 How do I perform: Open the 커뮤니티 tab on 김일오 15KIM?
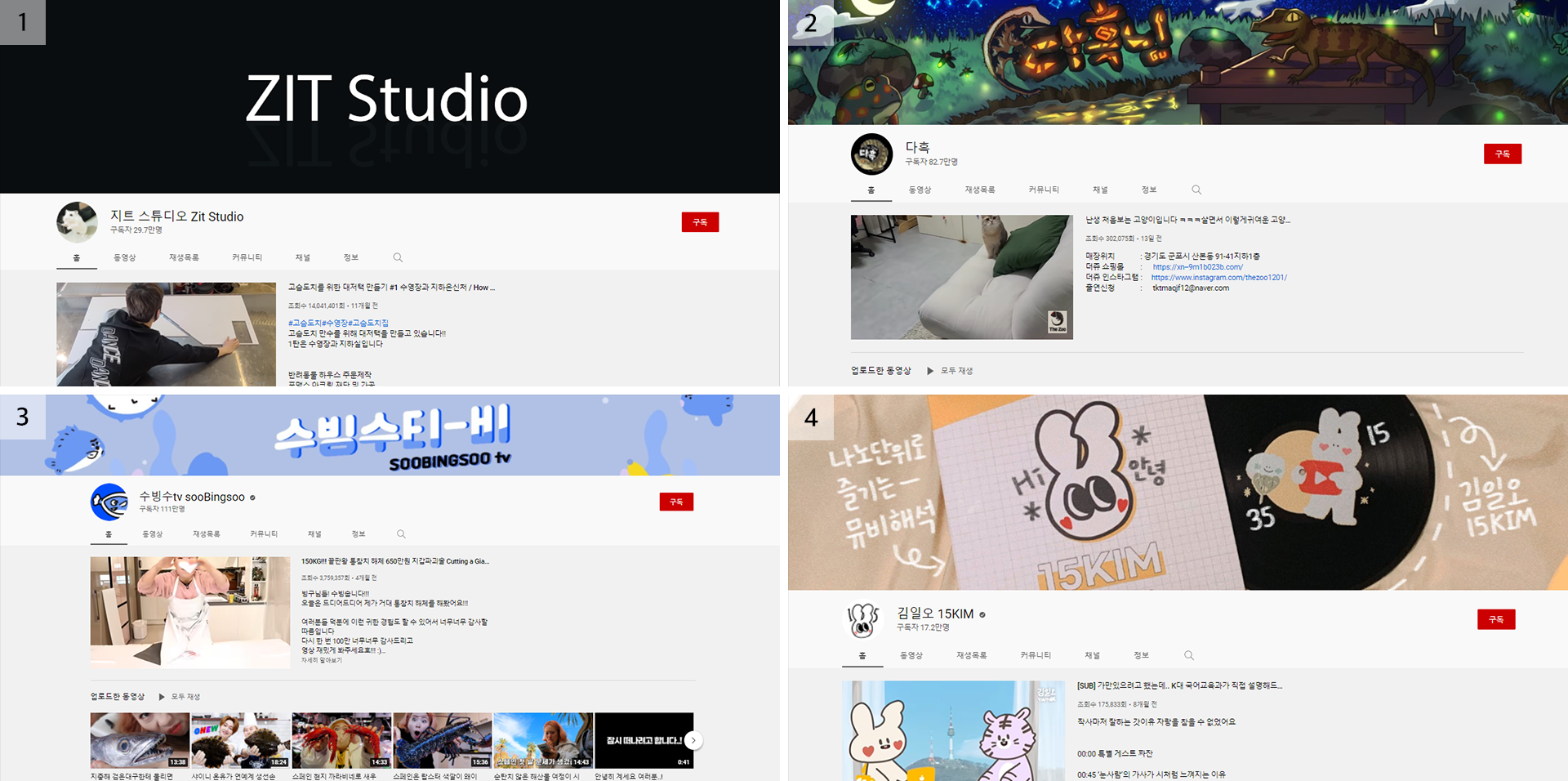pyautogui.click(x=1036, y=655)
